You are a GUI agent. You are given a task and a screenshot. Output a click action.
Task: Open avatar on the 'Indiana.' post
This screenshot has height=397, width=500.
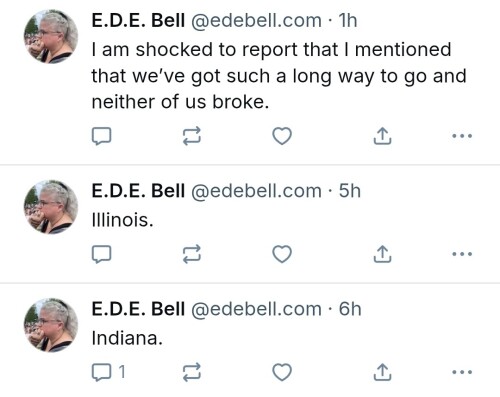[x=51, y=325]
